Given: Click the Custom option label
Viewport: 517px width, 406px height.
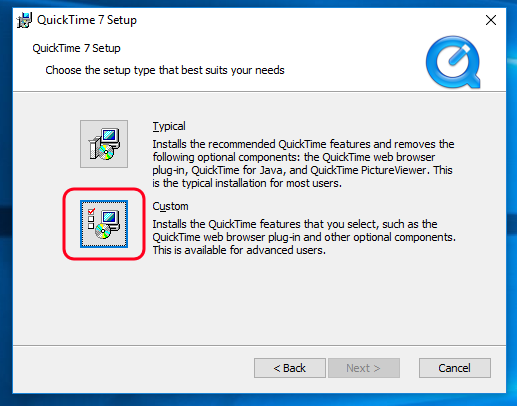Looking at the screenshot, I should click(x=170, y=206).
